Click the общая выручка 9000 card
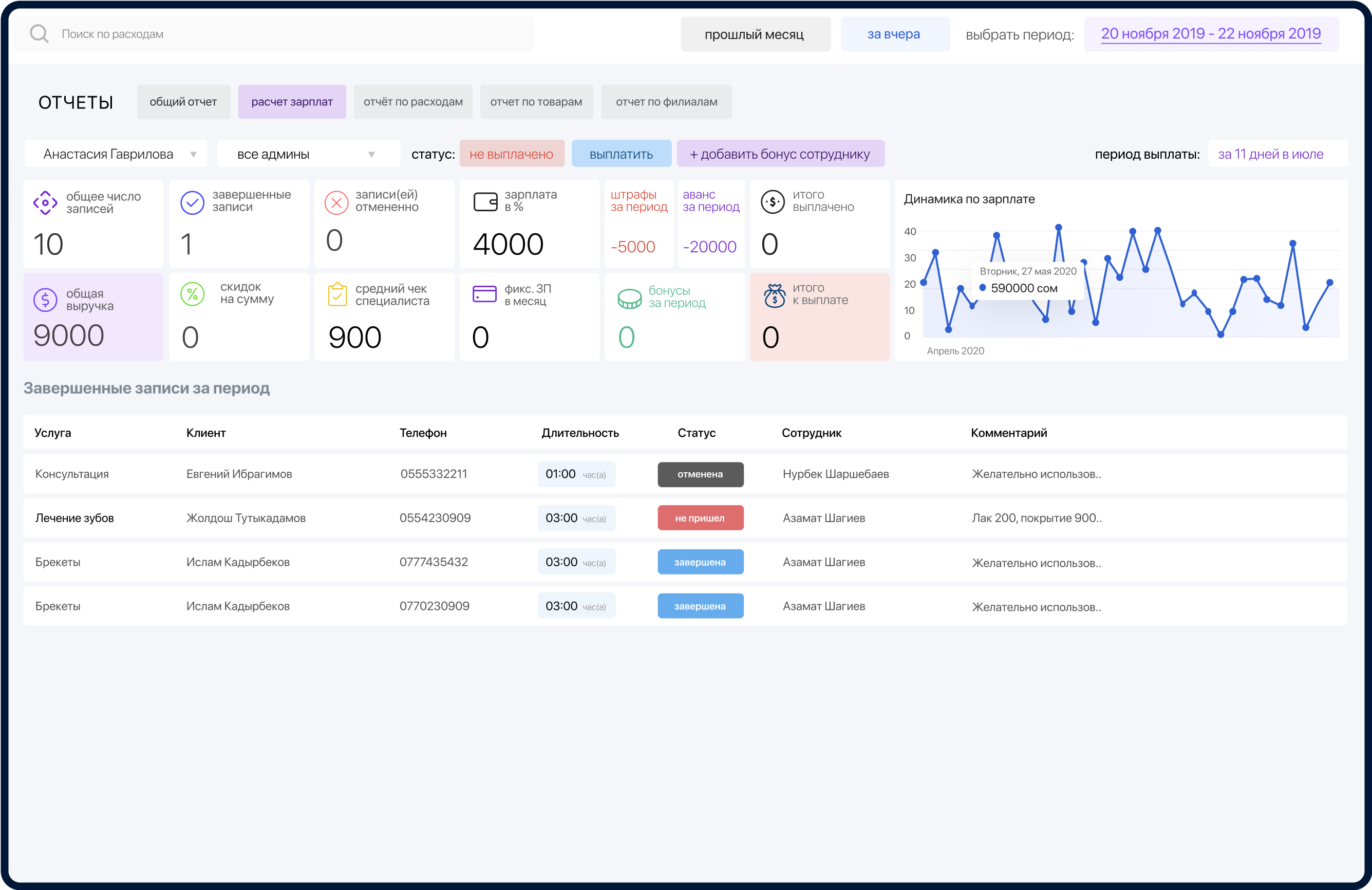The image size is (1372, 890). click(93, 317)
